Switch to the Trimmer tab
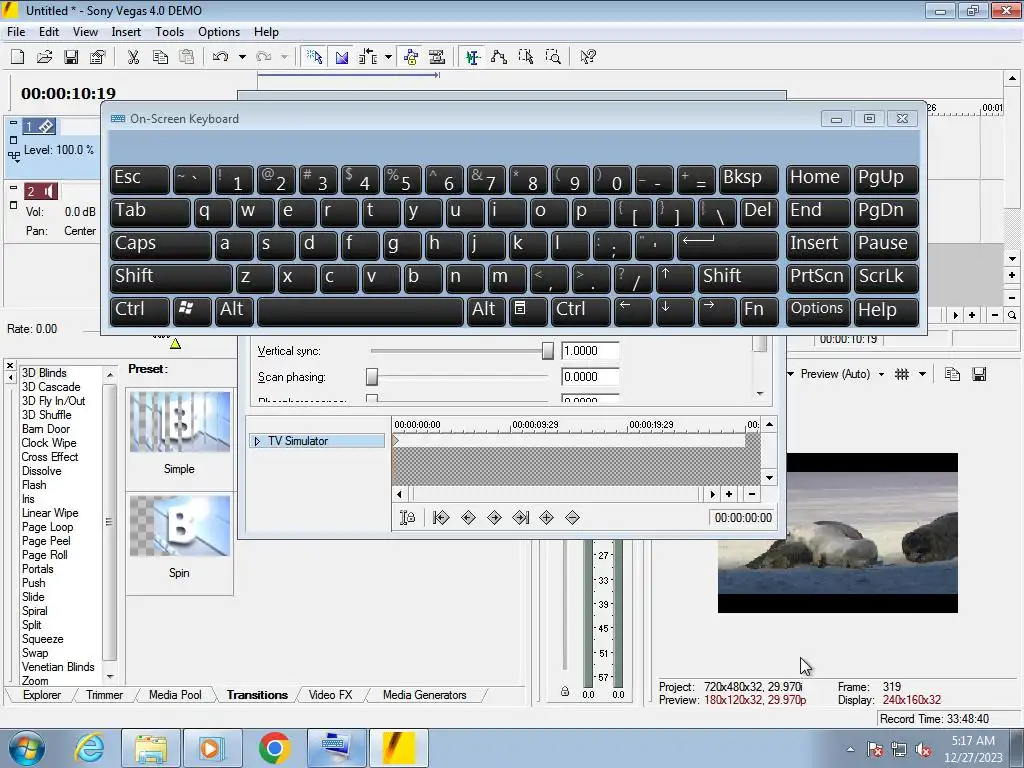The height and width of the screenshot is (768, 1024). [x=104, y=695]
